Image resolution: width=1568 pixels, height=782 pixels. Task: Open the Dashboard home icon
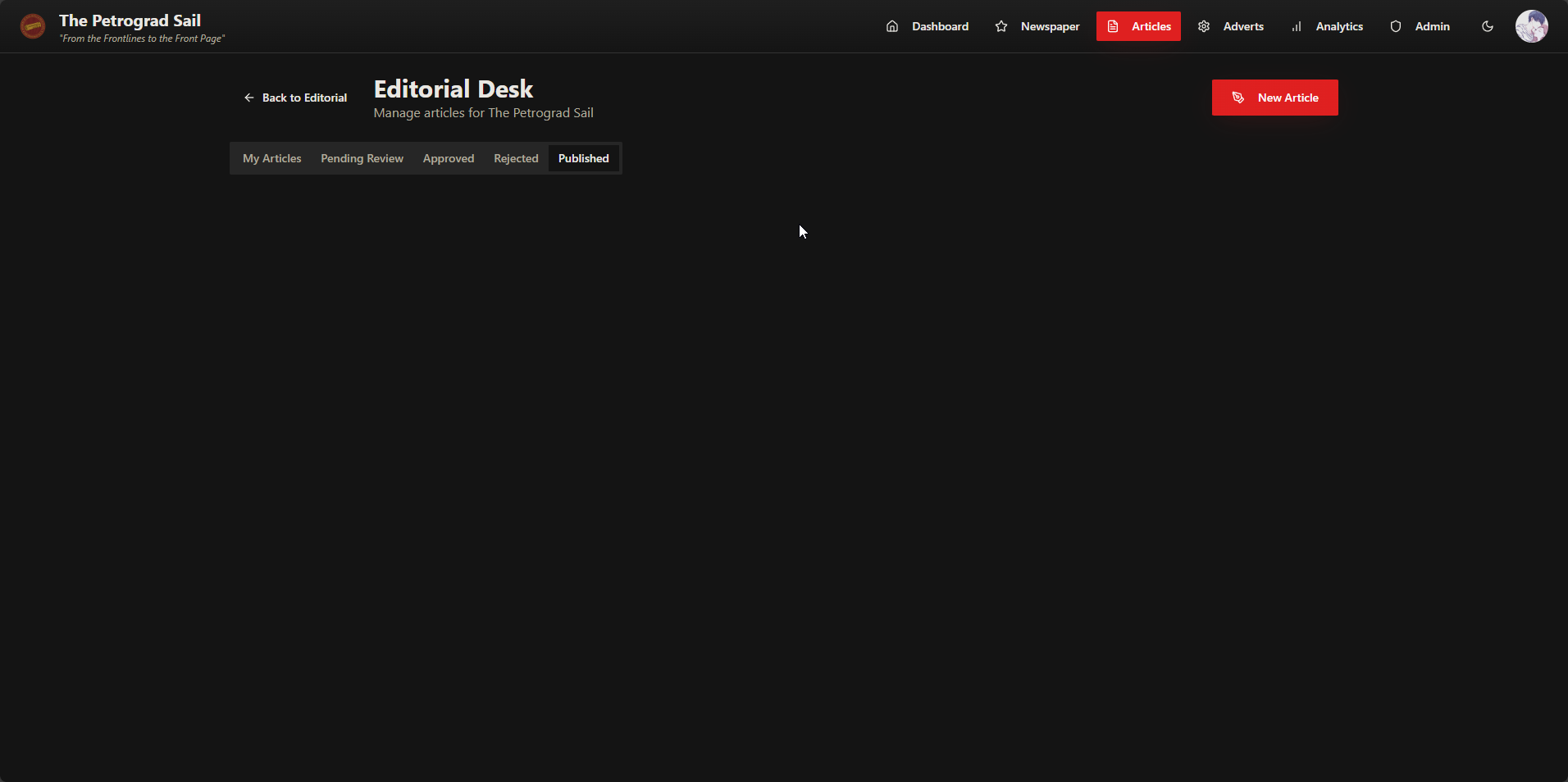point(892,26)
